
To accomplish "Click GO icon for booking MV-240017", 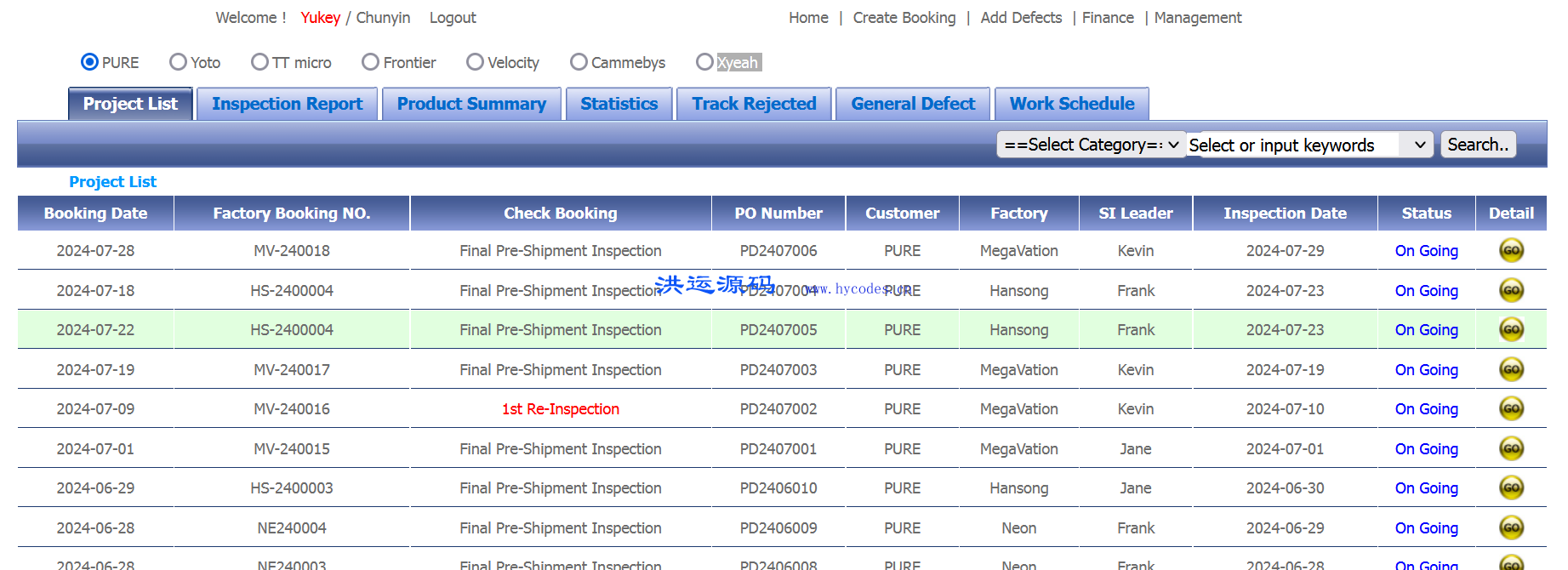I will click(1510, 369).
